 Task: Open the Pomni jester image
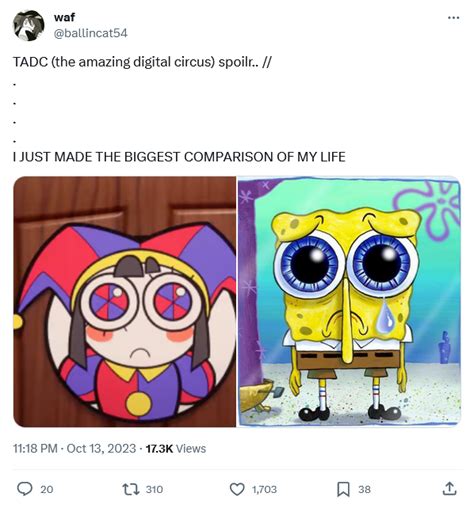pos(124,301)
